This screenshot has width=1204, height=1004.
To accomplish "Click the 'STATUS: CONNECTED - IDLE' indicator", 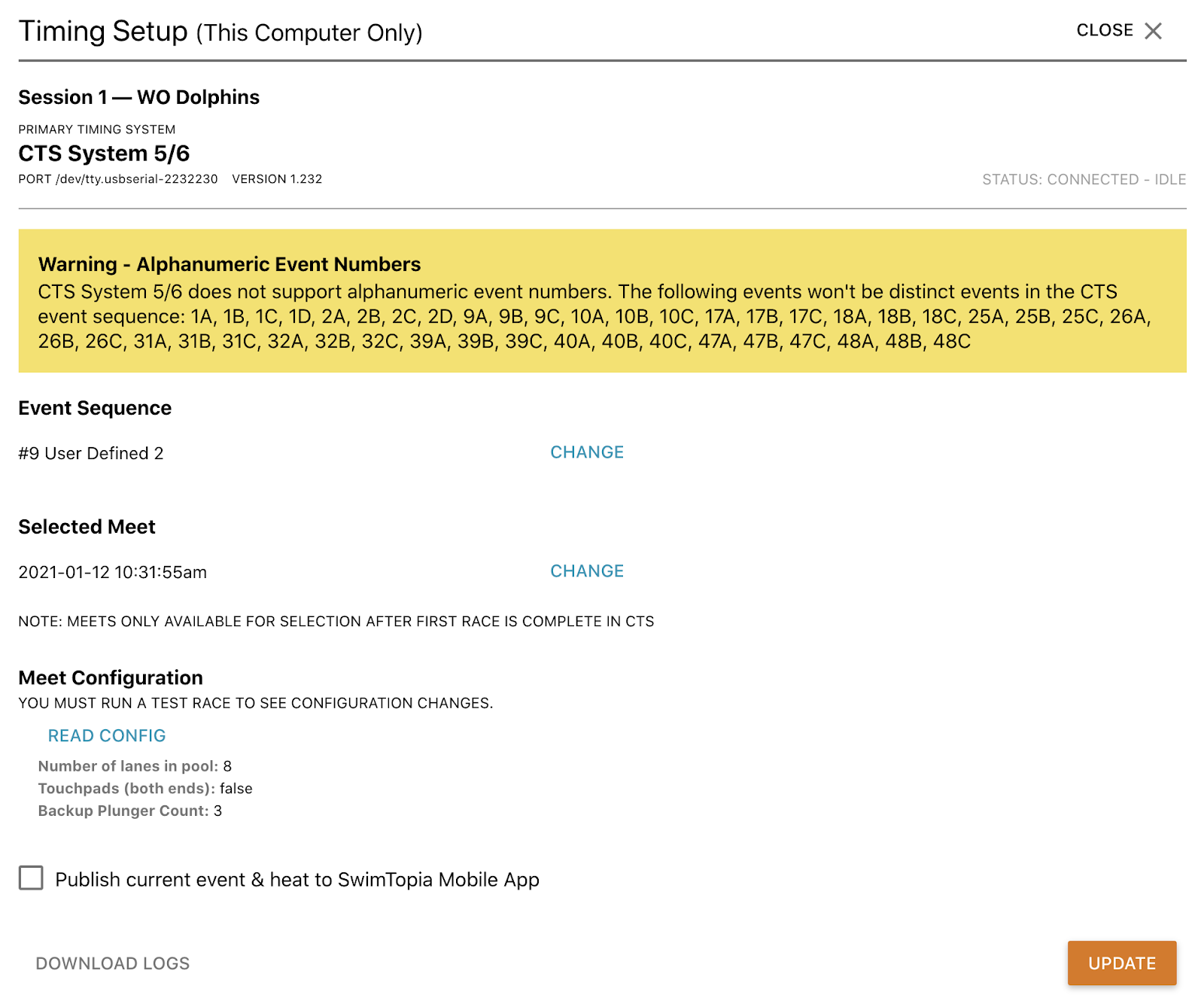I will (x=1084, y=180).
